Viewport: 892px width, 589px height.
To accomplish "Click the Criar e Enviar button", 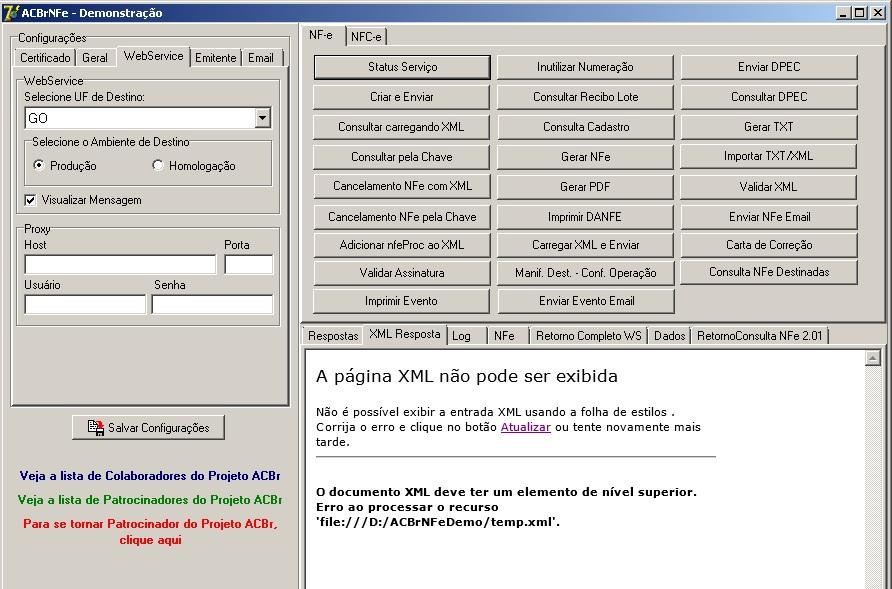I will [402, 97].
